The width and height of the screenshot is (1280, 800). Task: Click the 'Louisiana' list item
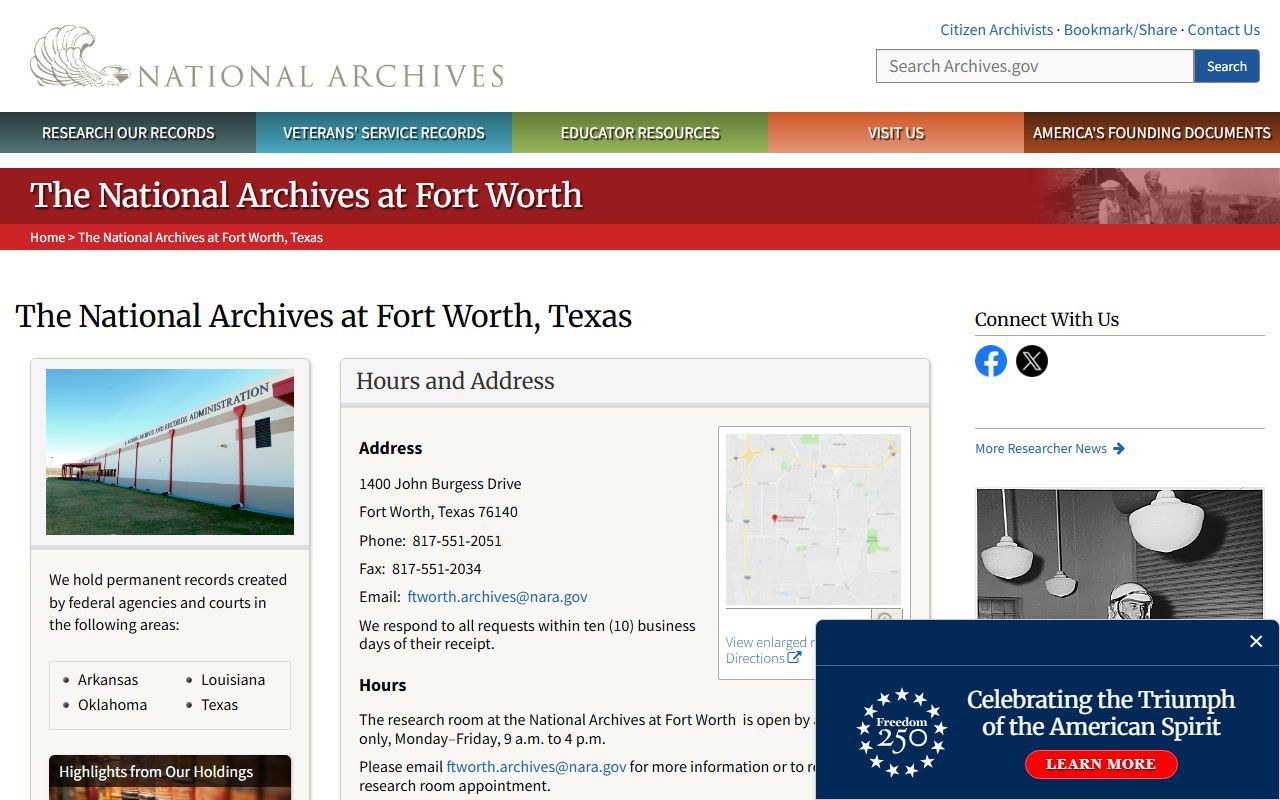click(x=233, y=680)
